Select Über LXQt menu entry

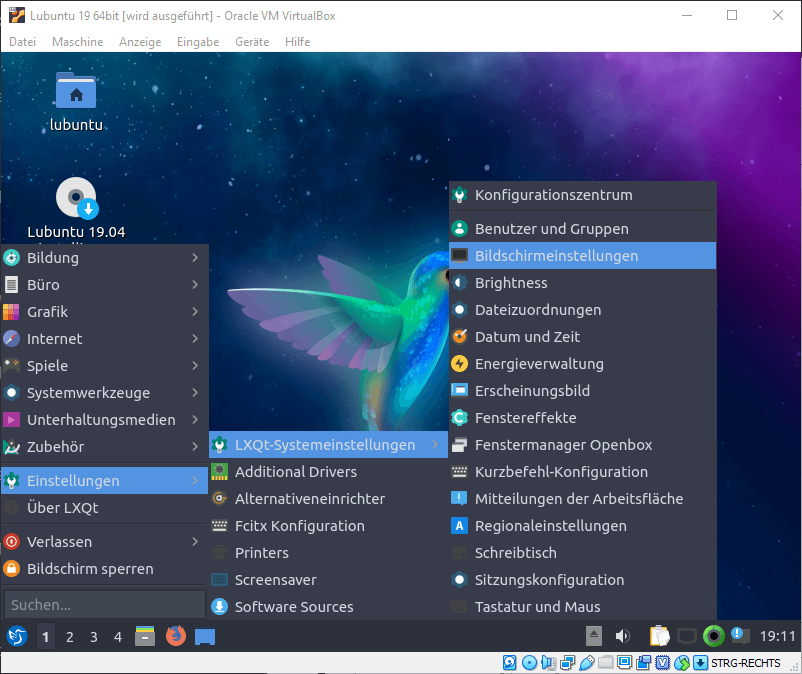(104, 508)
